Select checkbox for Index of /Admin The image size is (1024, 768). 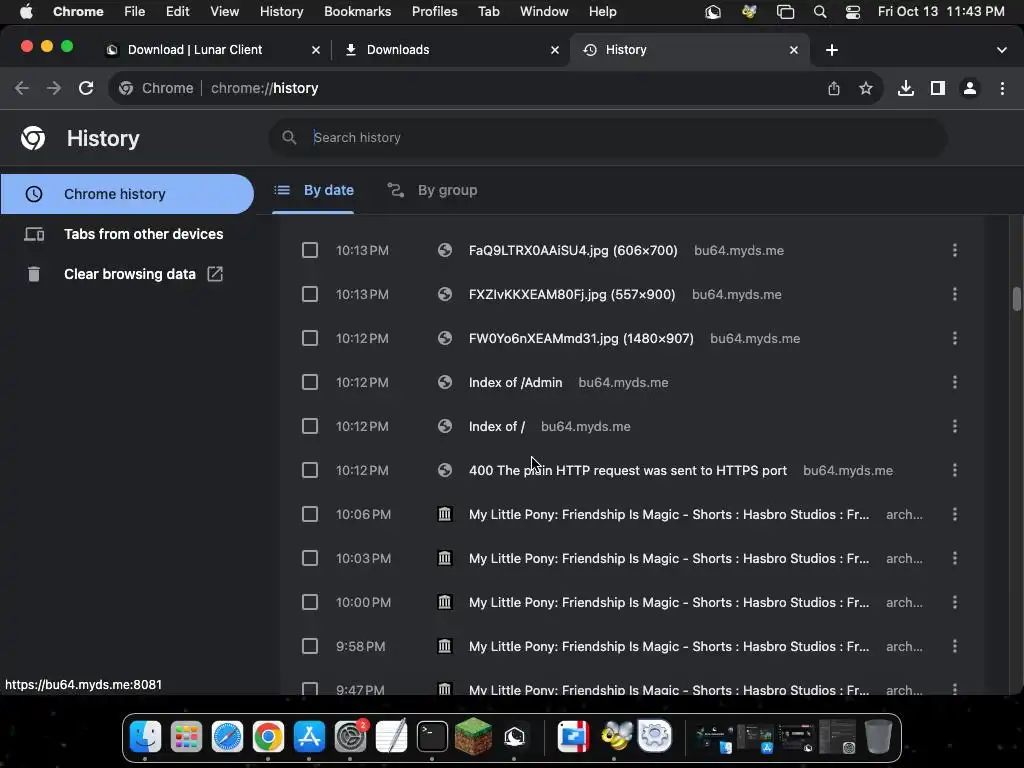pyautogui.click(x=310, y=382)
